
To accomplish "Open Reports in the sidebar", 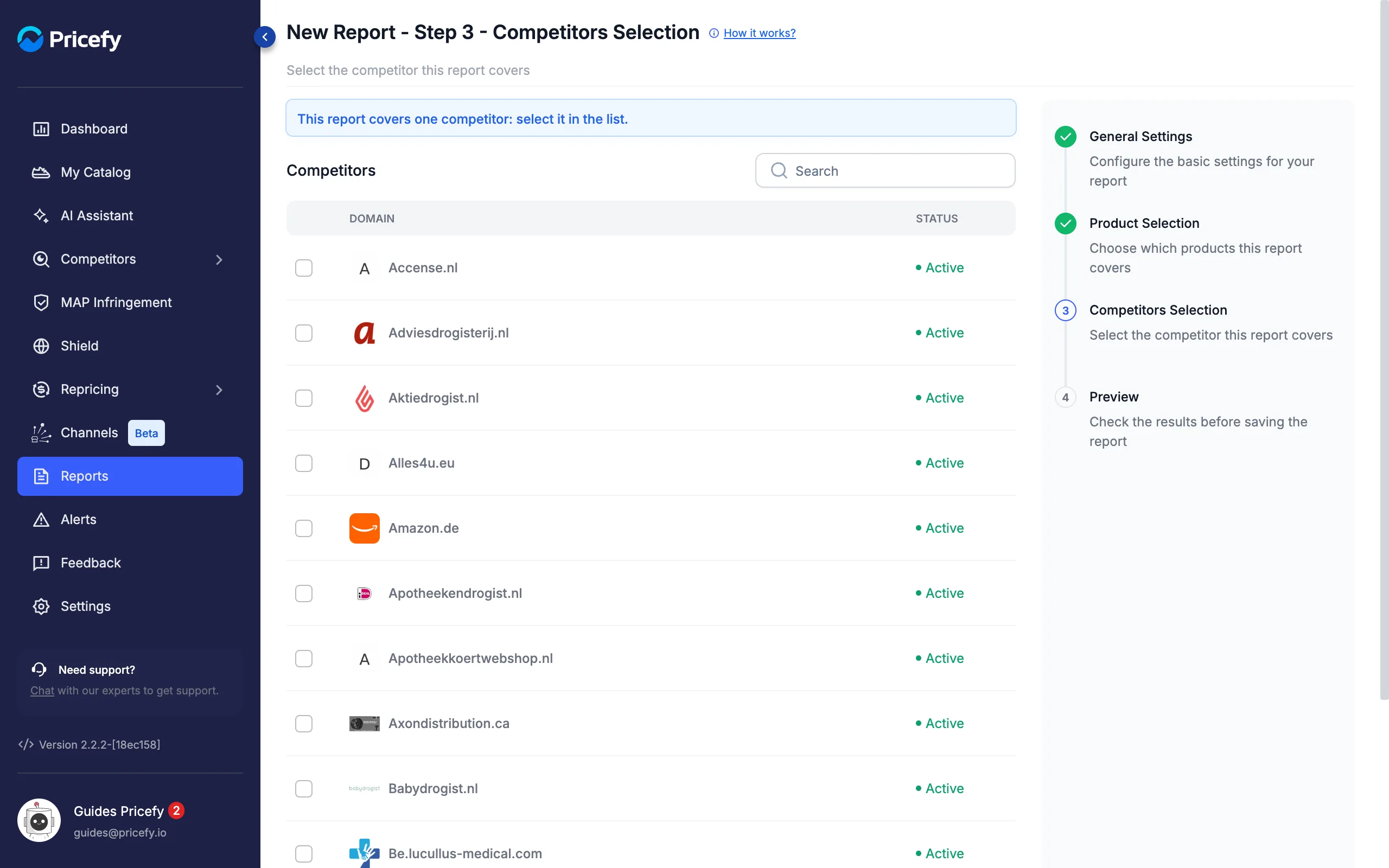I will pyautogui.click(x=130, y=476).
